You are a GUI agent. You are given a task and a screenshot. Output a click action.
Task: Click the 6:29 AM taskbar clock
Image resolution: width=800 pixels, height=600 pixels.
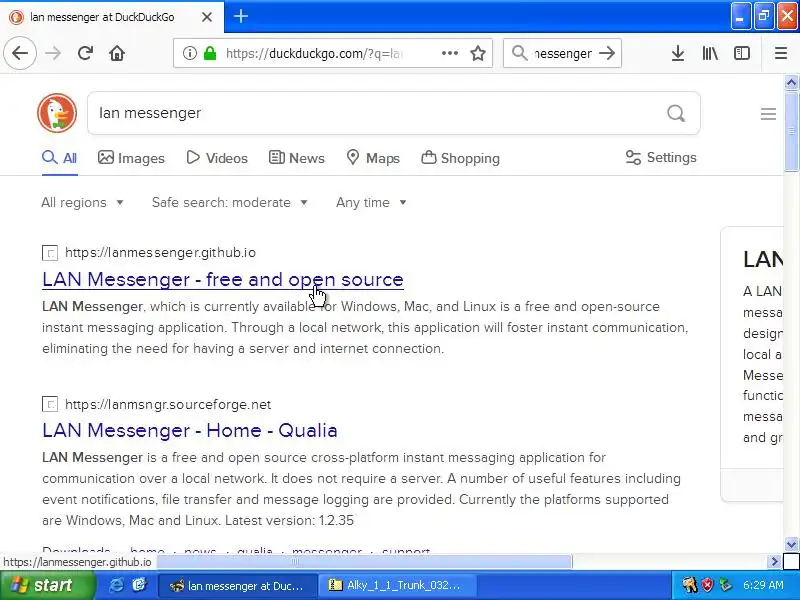tap(763, 585)
